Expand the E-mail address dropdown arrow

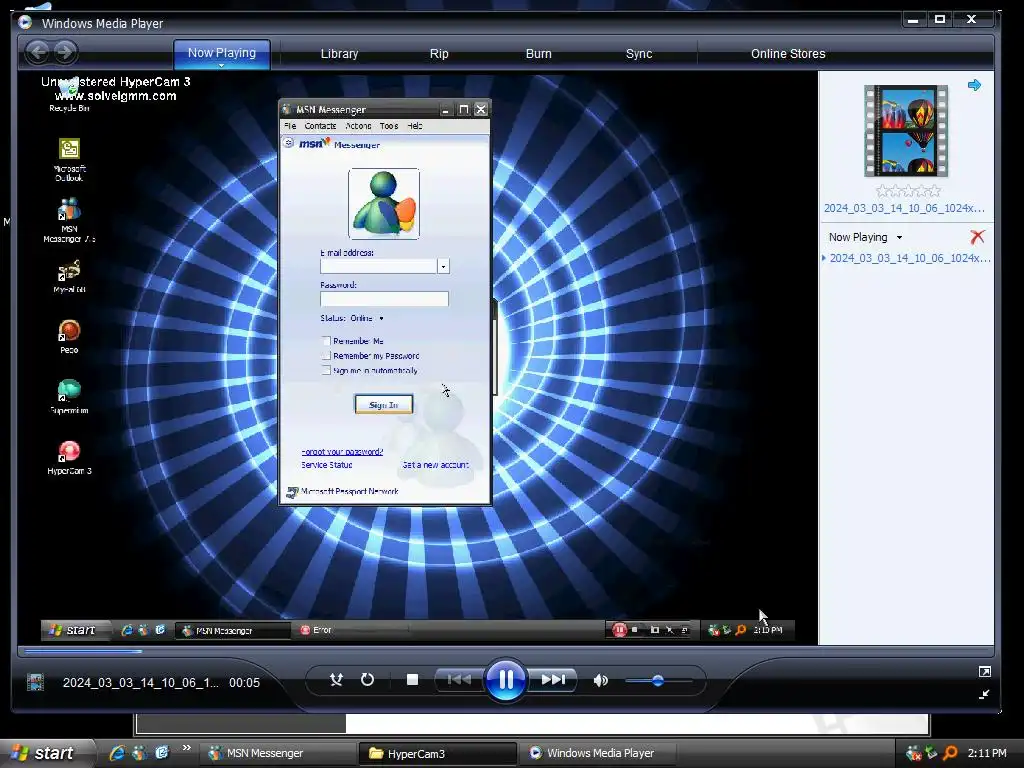(x=443, y=266)
